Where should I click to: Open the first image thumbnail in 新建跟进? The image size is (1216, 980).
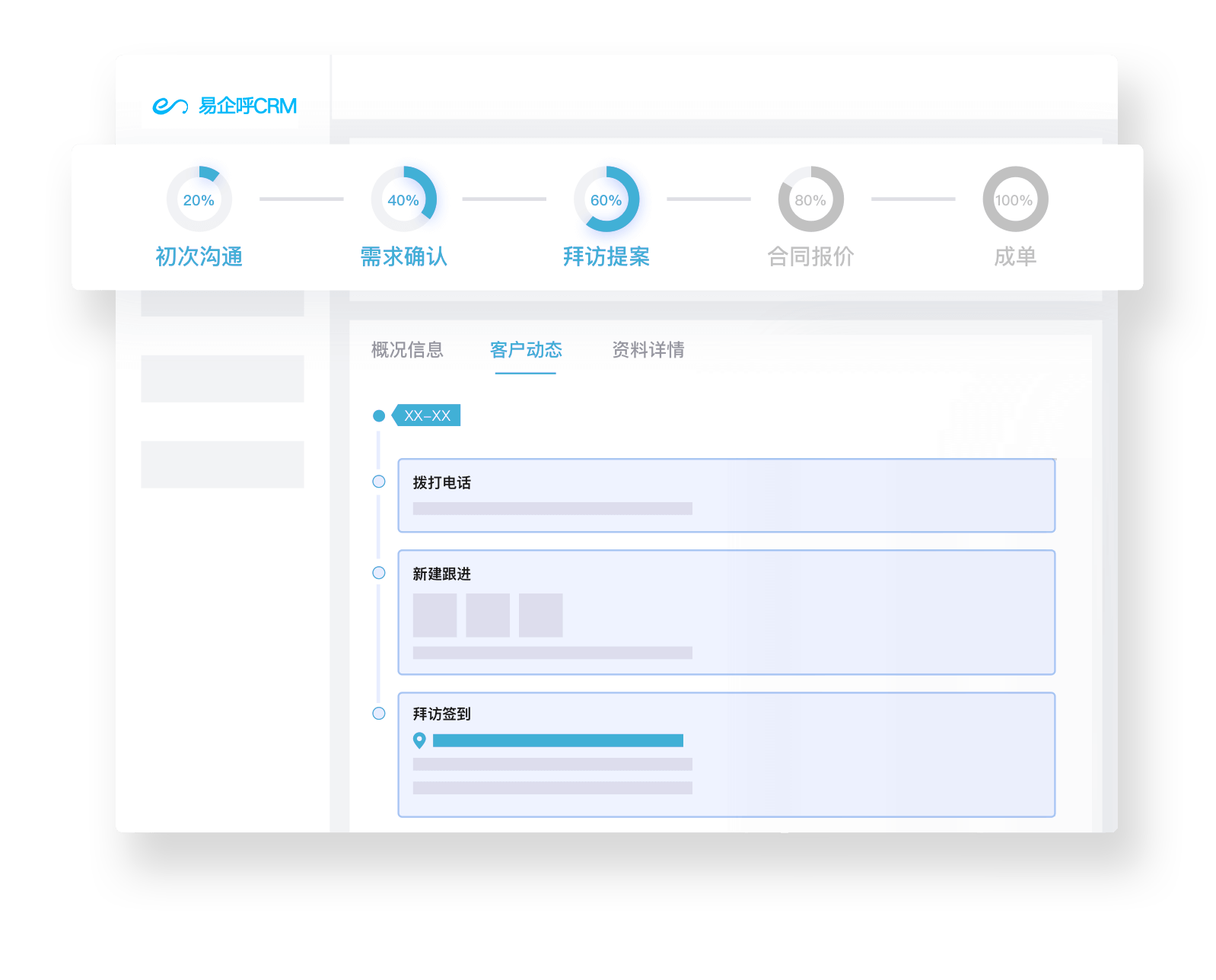tap(435, 616)
